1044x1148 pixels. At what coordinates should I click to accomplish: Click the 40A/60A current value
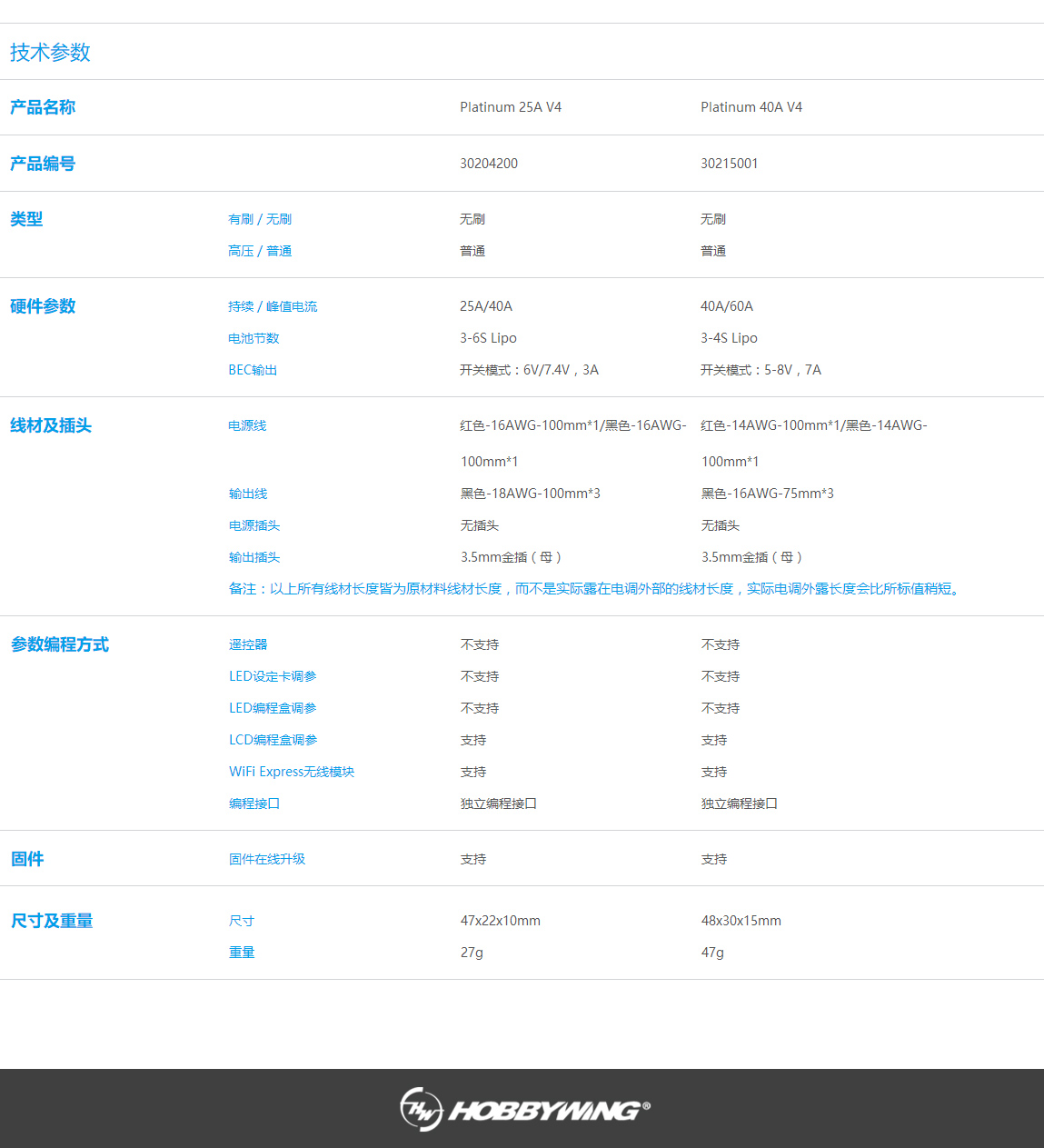pyautogui.click(x=727, y=306)
